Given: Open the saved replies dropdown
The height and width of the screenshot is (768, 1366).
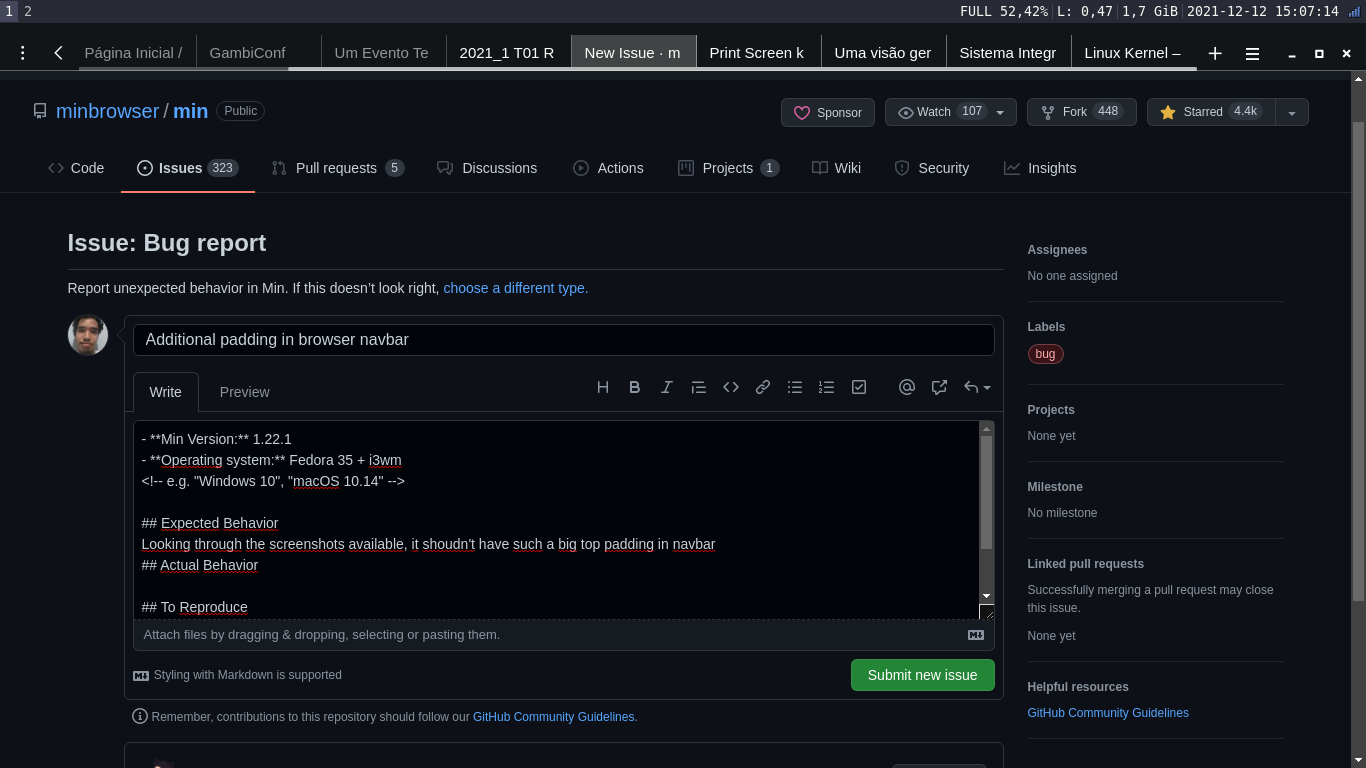Looking at the screenshot, I should tap(975, 387).
